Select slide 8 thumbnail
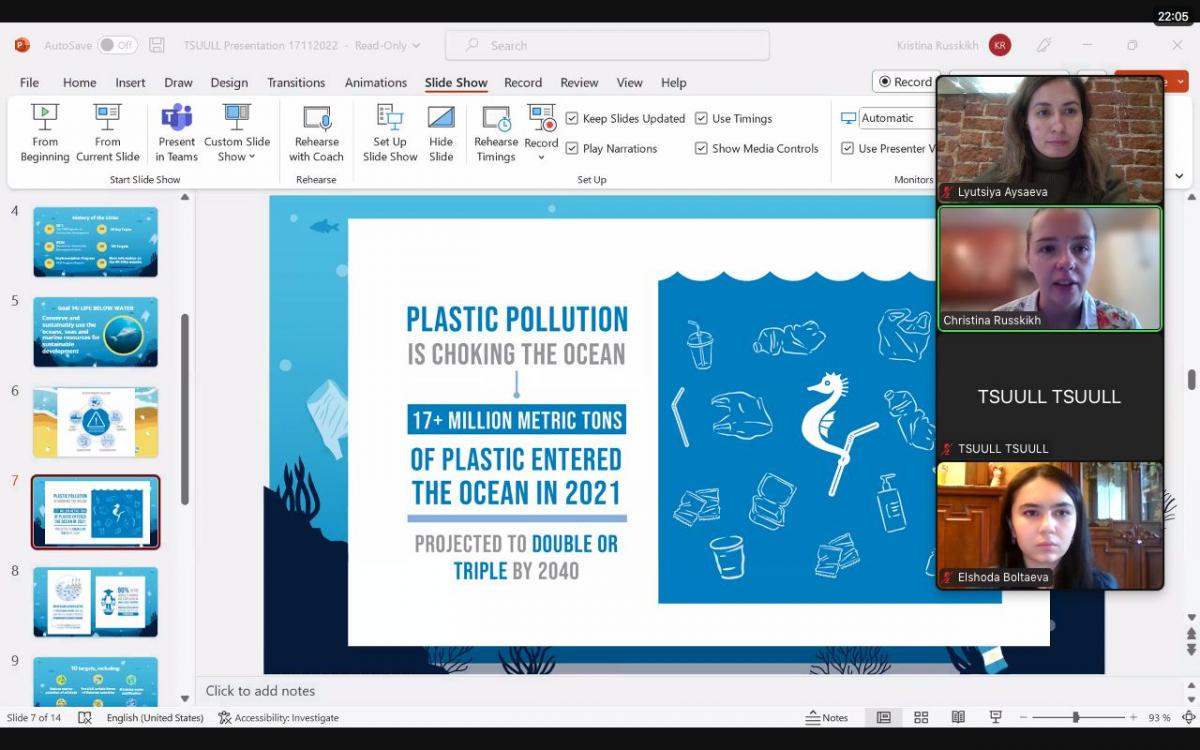 pyautogui.click(x=96, y=601)
